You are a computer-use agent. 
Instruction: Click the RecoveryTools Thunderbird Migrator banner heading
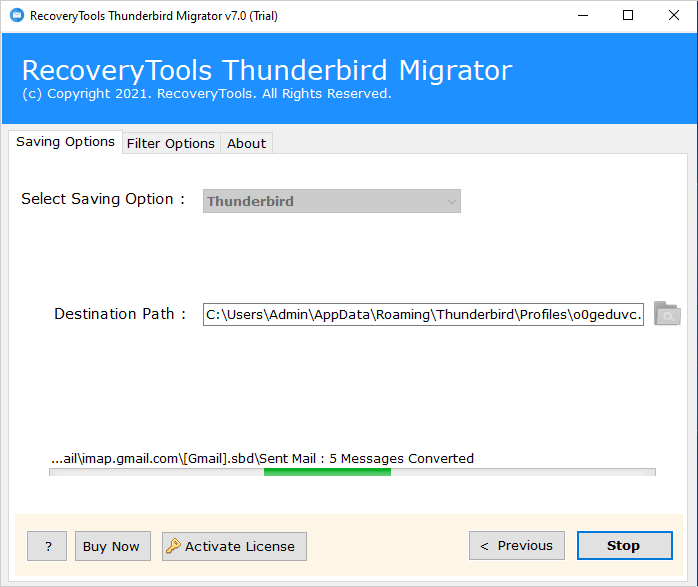pos(267,70)
